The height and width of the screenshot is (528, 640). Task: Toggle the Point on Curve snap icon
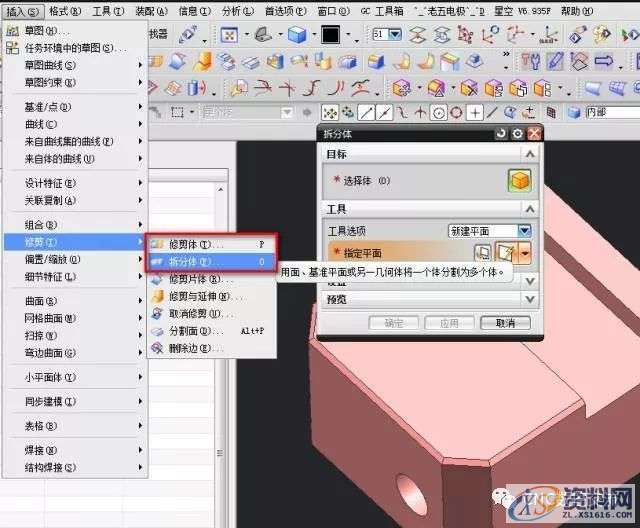point(492,112)
